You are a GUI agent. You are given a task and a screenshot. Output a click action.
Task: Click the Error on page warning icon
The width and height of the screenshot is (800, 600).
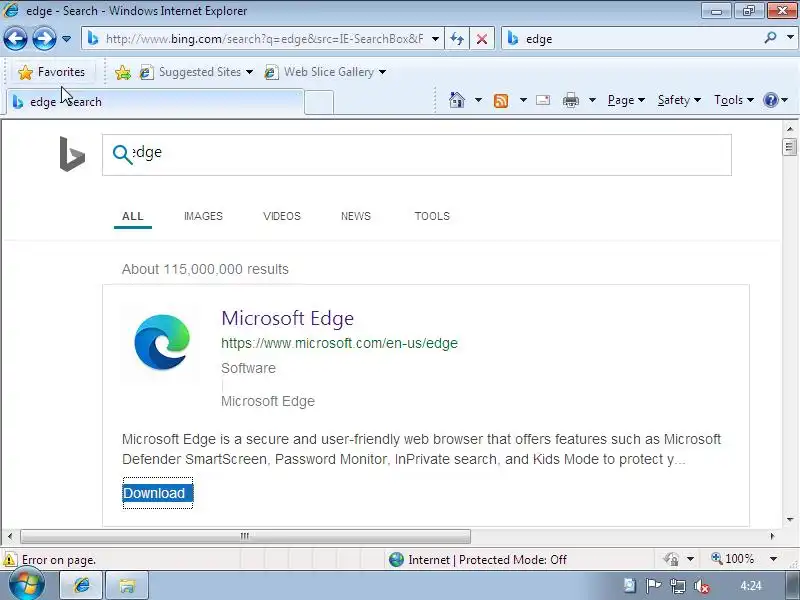point(10,560)
